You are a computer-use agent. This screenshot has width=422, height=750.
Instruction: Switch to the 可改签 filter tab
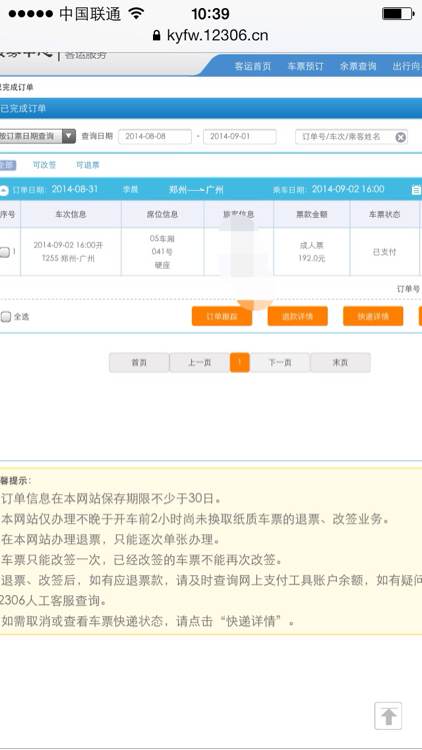[x=44, y=165]
